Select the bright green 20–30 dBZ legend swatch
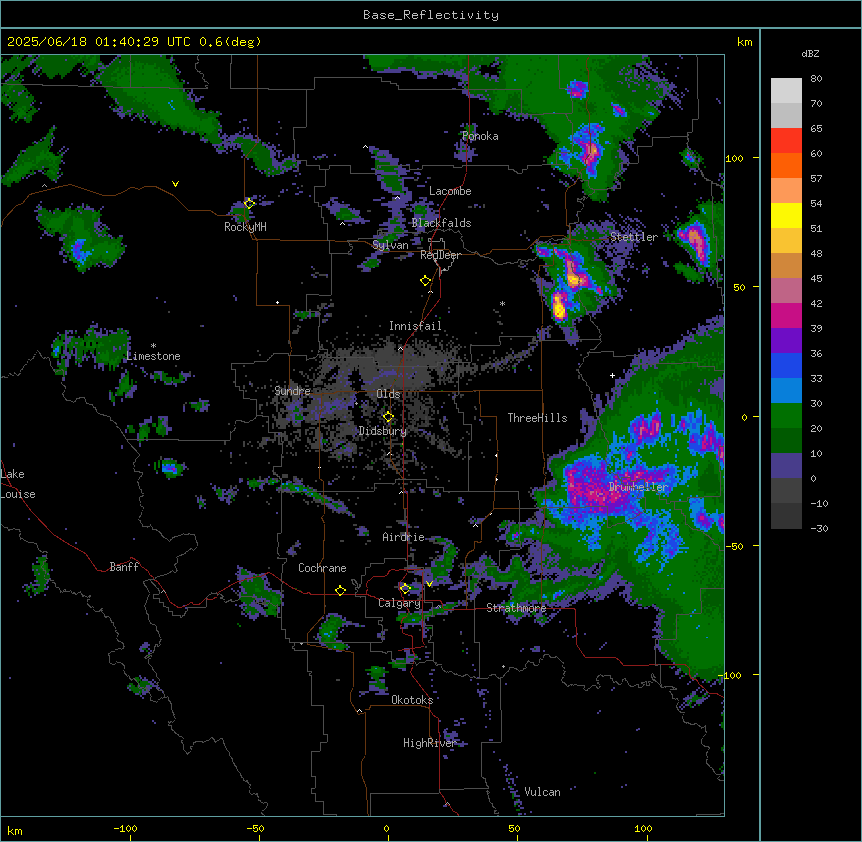The height and width of the screenshot is (842, 862). [786, 416]
